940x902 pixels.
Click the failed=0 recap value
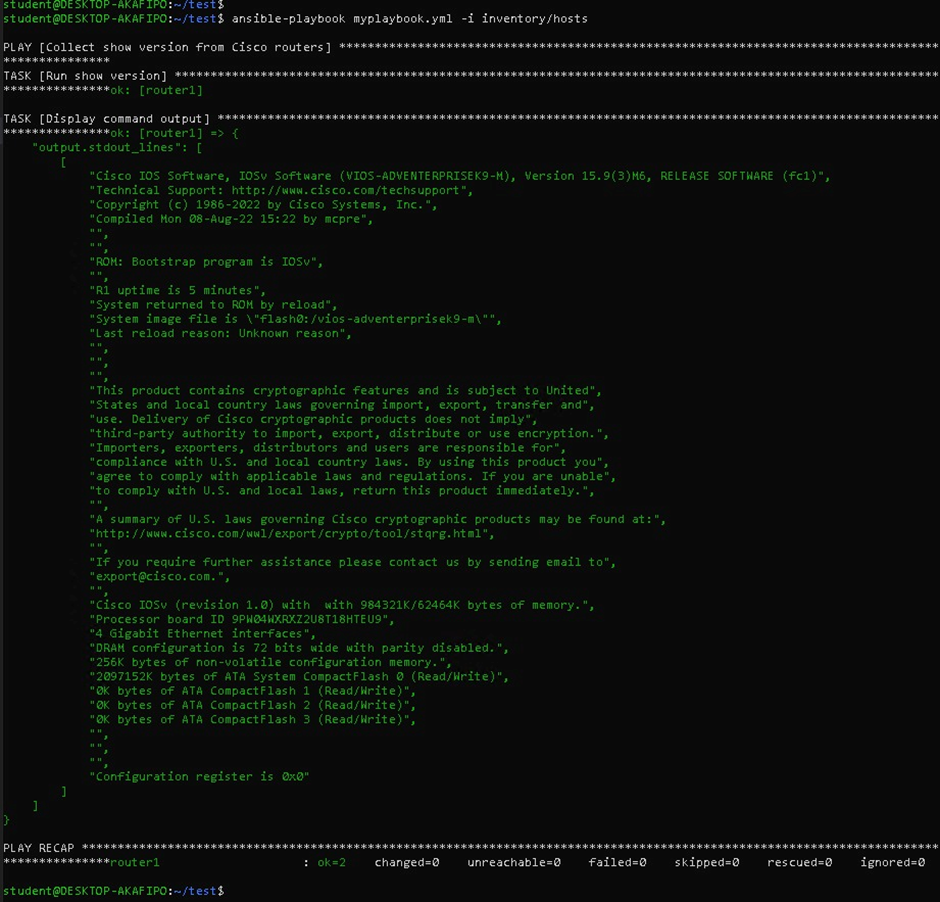pyautogui.click(x=617, y=863)
